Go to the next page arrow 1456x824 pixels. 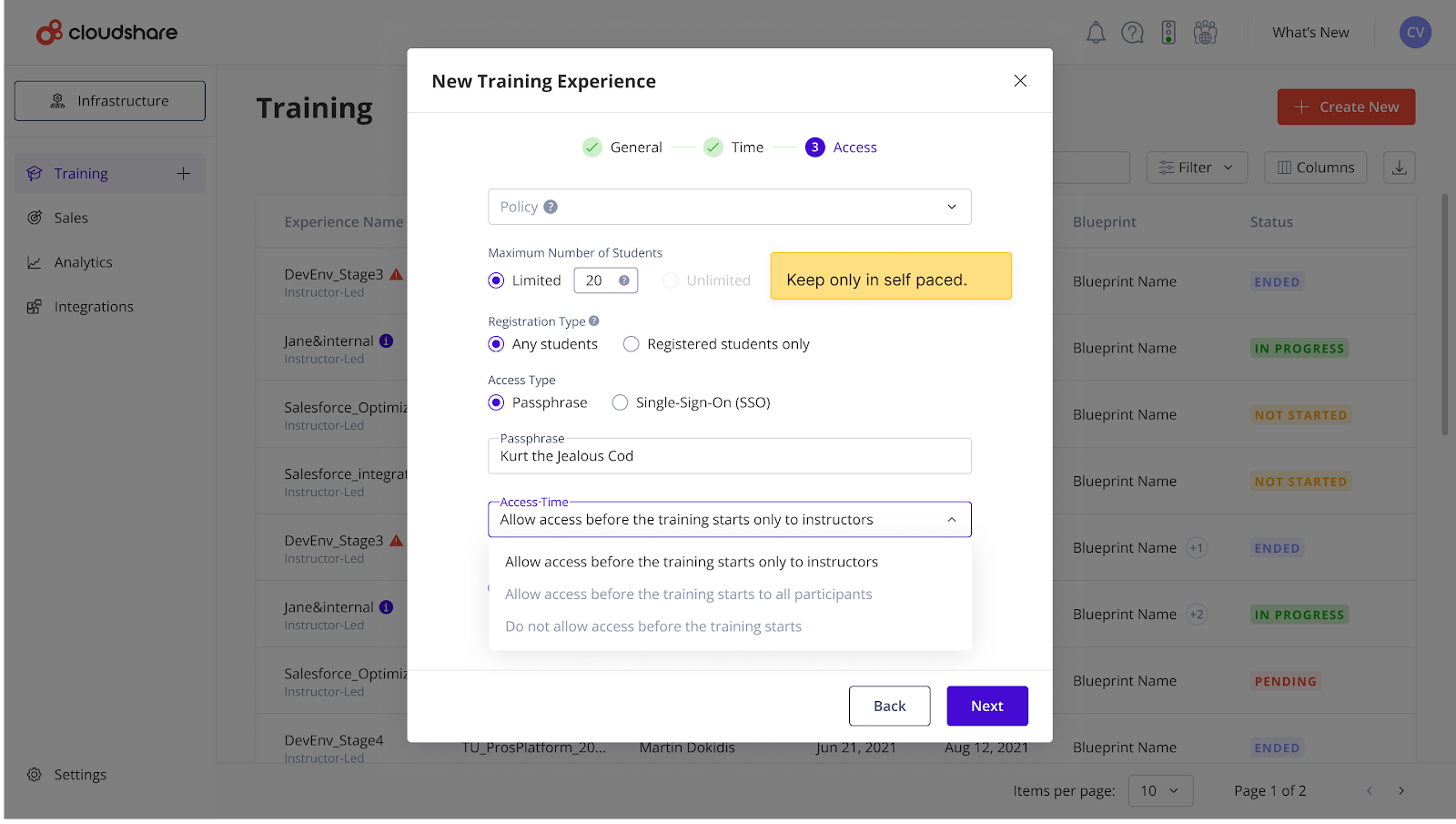pos(1400,790)
